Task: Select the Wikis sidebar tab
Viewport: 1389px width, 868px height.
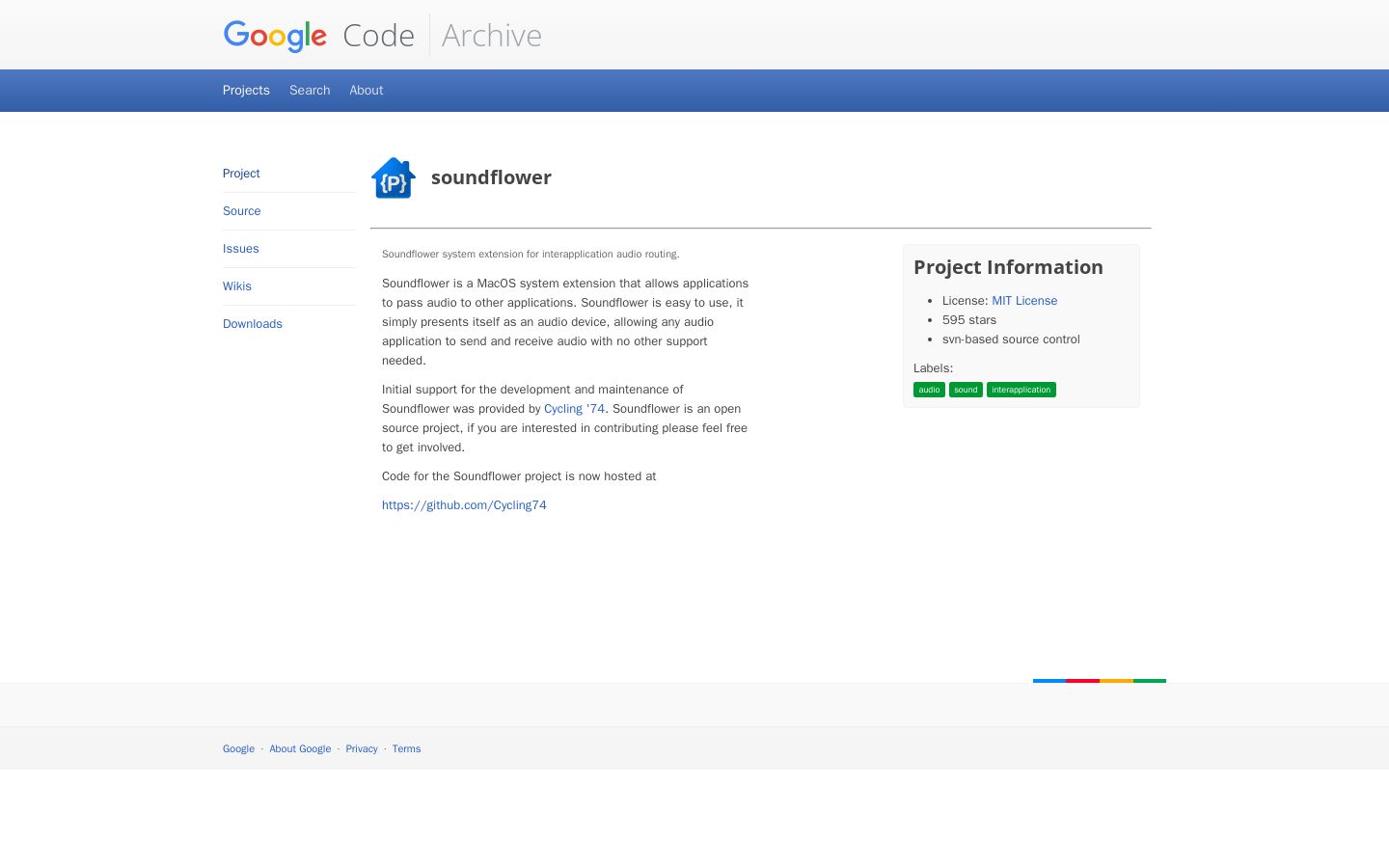Action: 237,286
